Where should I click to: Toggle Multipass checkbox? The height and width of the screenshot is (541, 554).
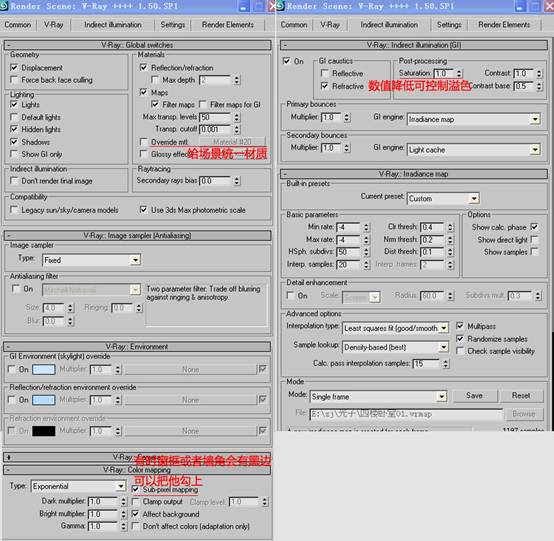click(x=460, y=326)
